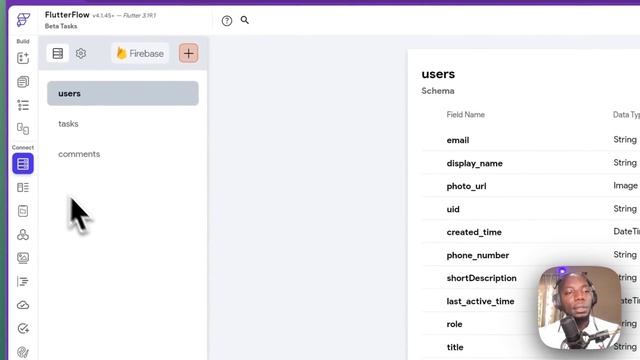Open the API Calls icon in sidebar
Viewport: 640px width, 360px height.
(23, 235)
